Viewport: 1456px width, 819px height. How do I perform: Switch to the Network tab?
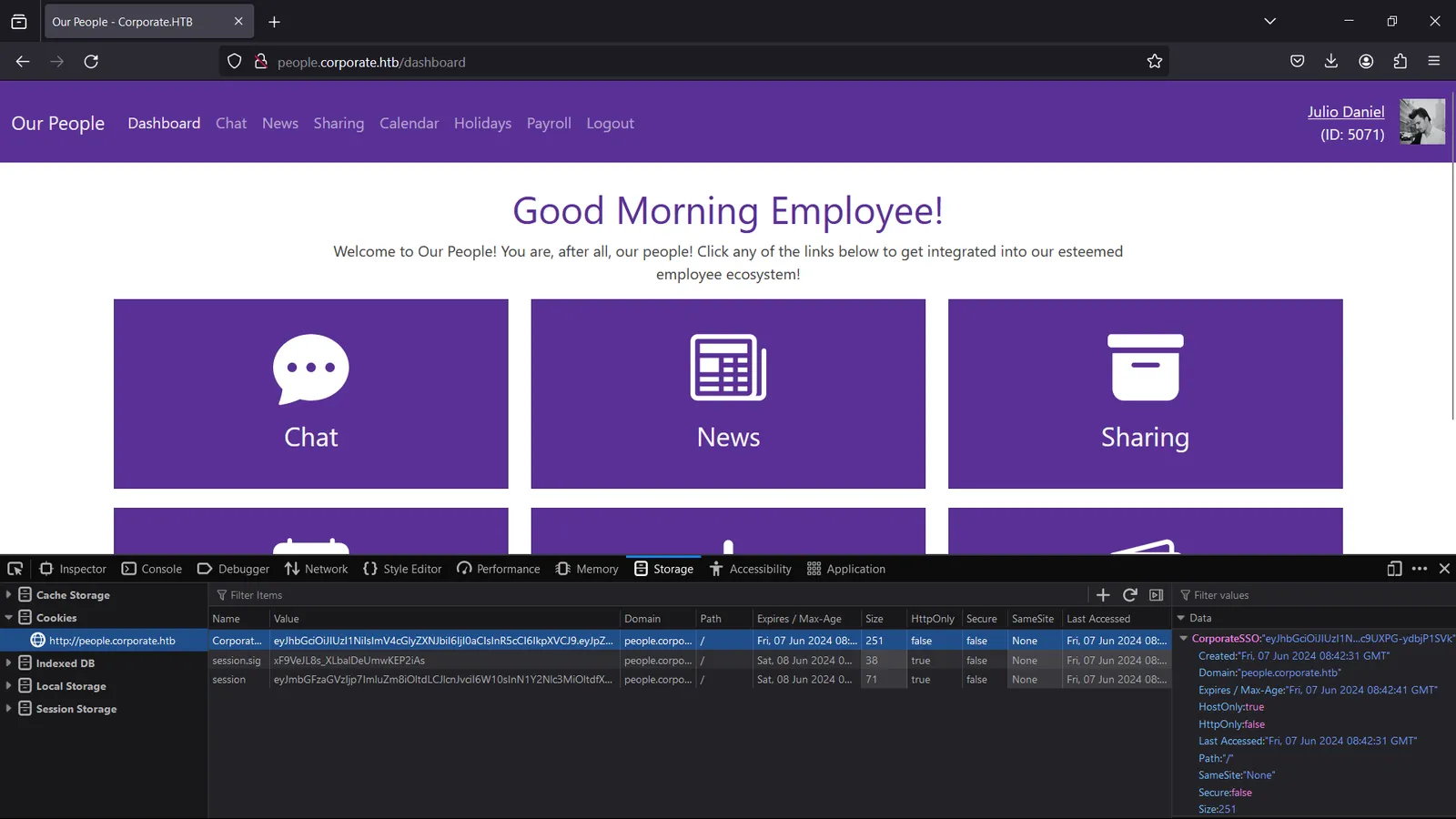pyautogui.click(x=317, y=569)
